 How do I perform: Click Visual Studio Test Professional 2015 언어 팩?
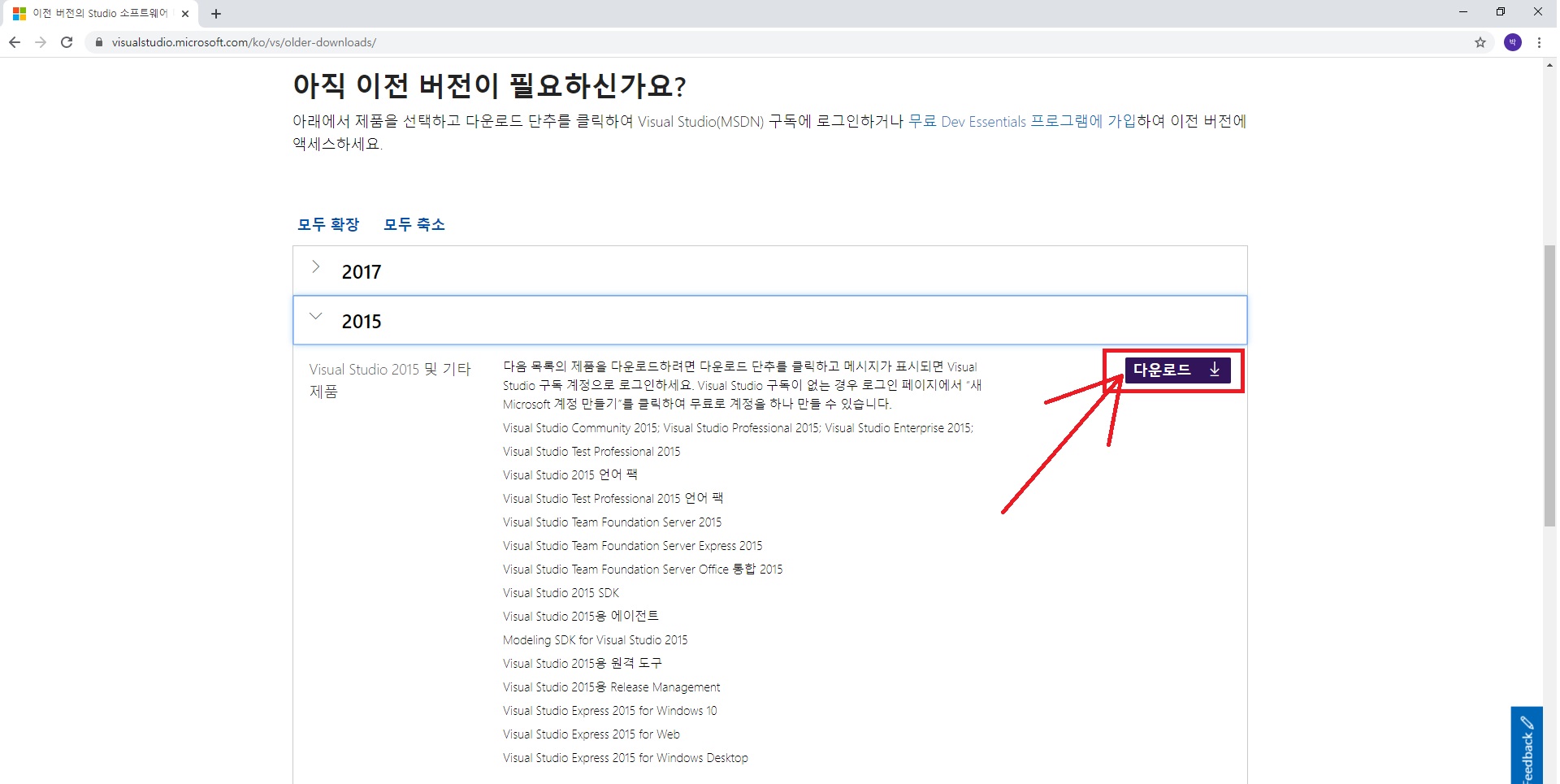click(613, 499)
